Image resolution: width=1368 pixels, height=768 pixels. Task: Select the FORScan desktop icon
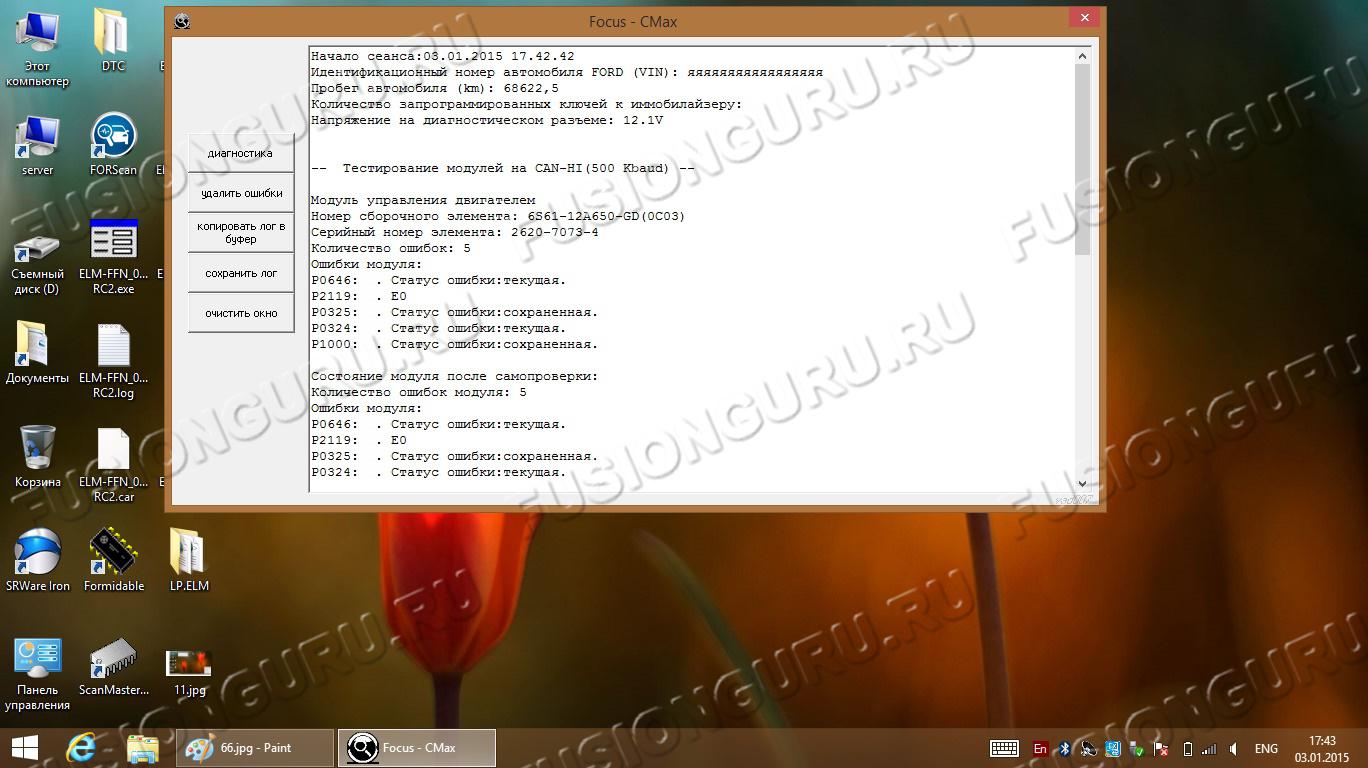point(113,145)
